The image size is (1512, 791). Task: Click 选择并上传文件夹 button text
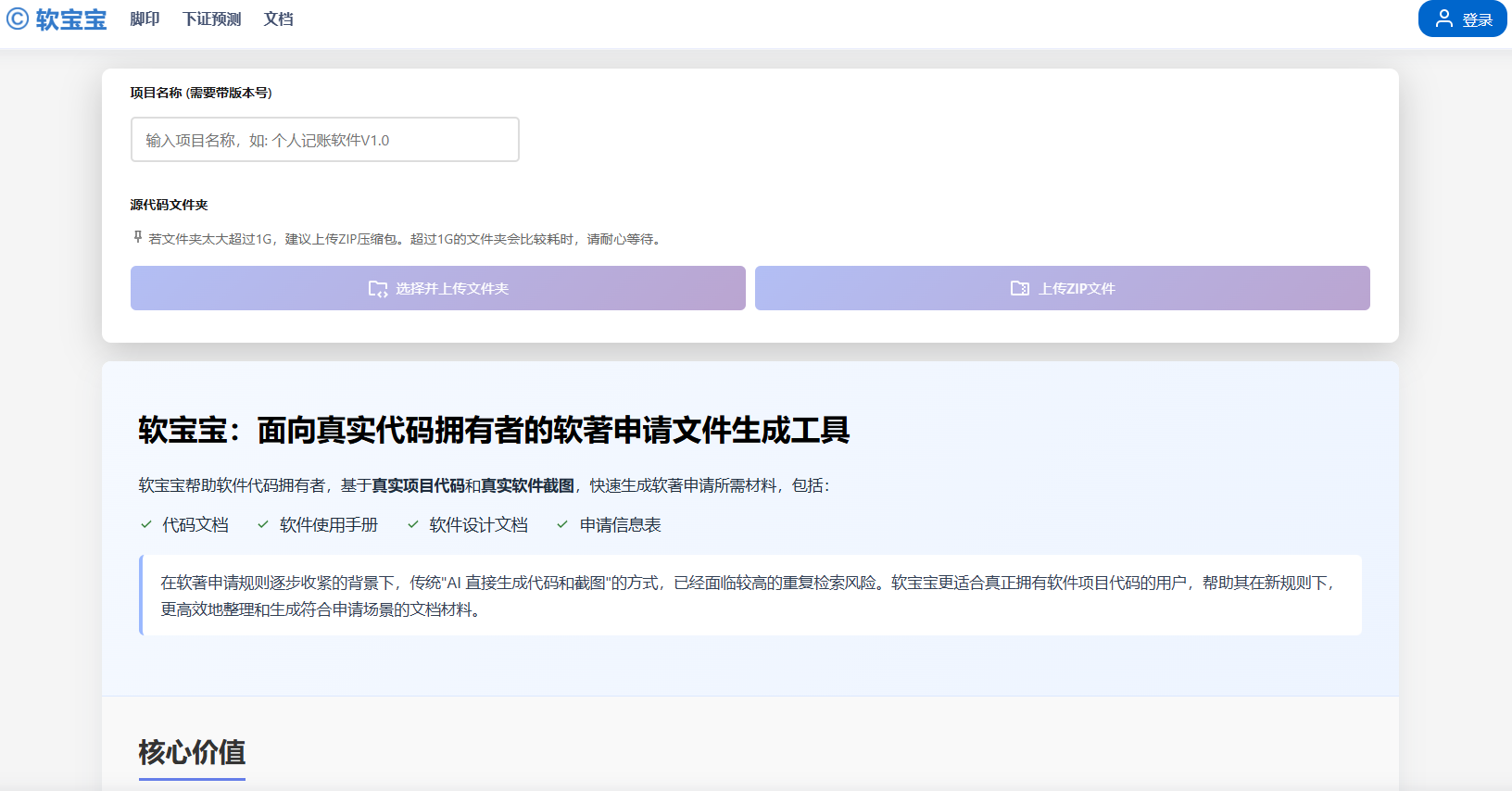pos(452,289)
